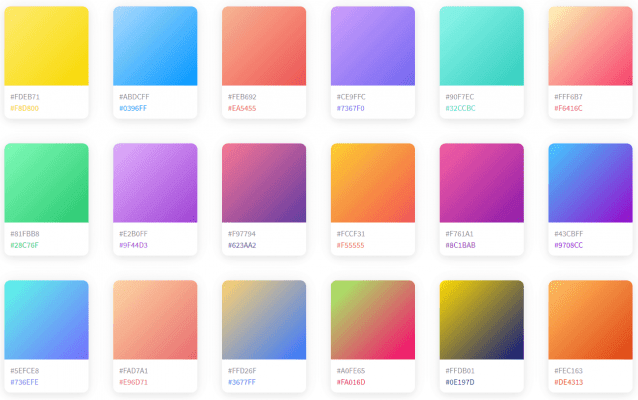Select the #F6416C hex label
This screenshot has height=400, width=638.
[x=568, y=108]
